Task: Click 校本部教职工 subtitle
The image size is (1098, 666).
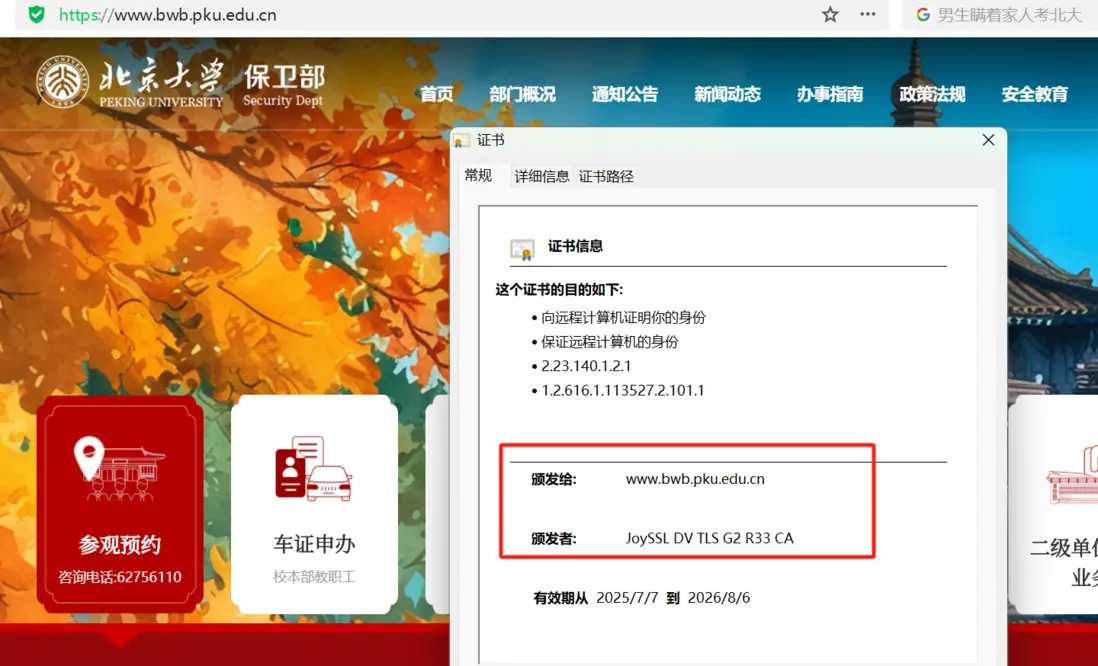Action: click(314, 577)
